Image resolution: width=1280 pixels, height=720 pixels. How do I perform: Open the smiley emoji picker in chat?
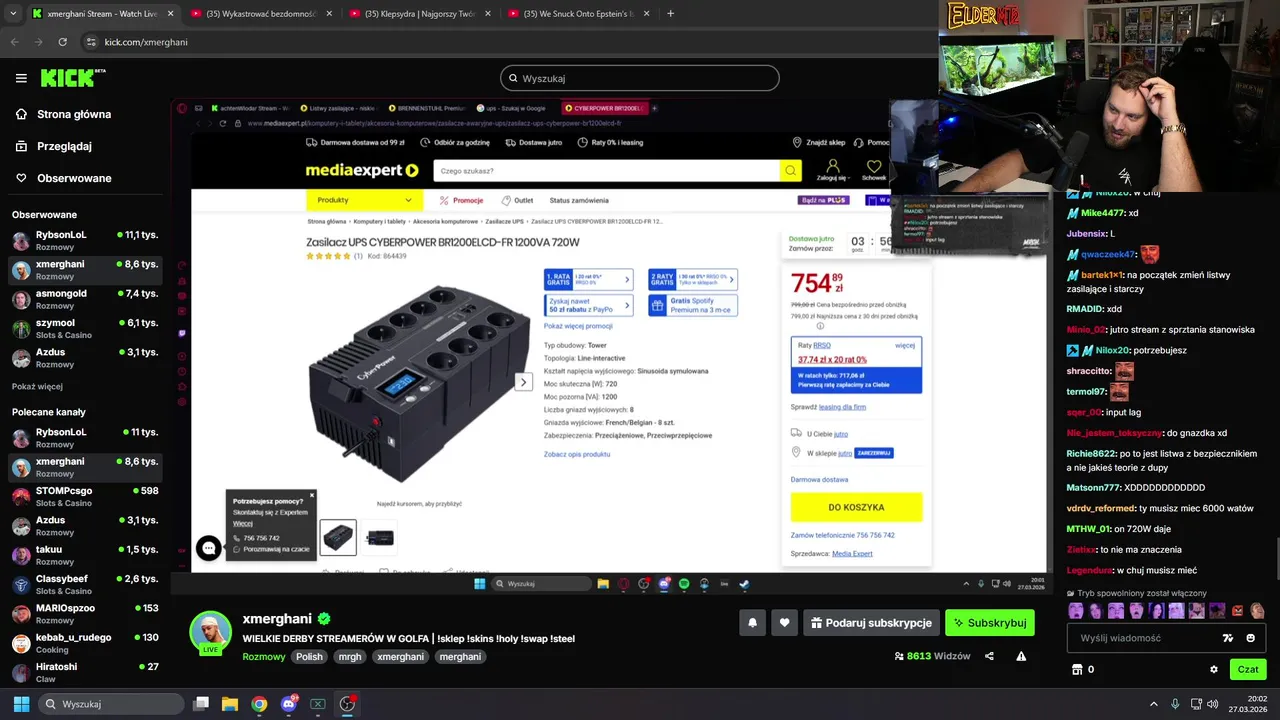point(1251,638)
